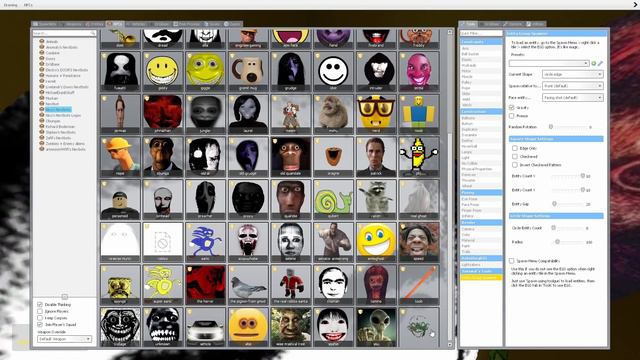Tick the Checkered checkbox
This screenshot has height=360, width=640.
point(515,156)
